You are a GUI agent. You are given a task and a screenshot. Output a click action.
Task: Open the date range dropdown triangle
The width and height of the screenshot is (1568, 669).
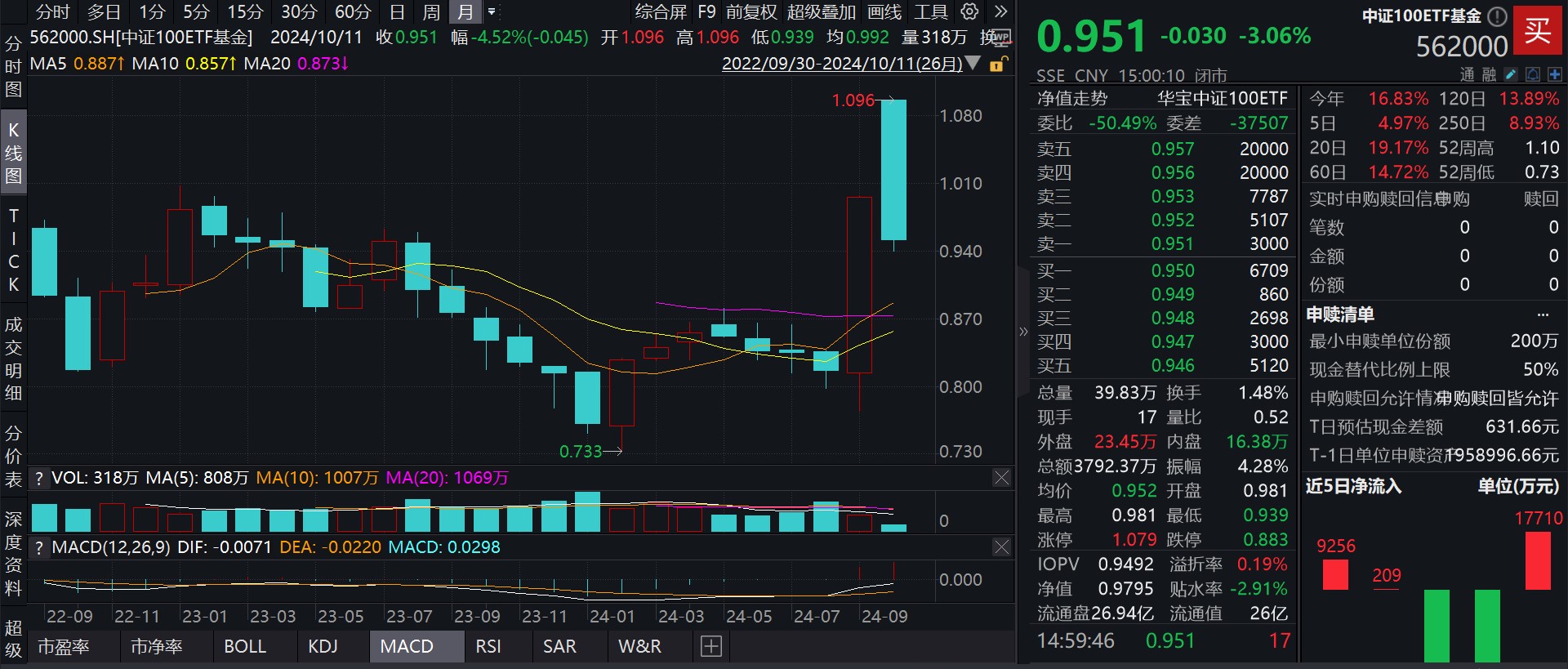point(973,63)
